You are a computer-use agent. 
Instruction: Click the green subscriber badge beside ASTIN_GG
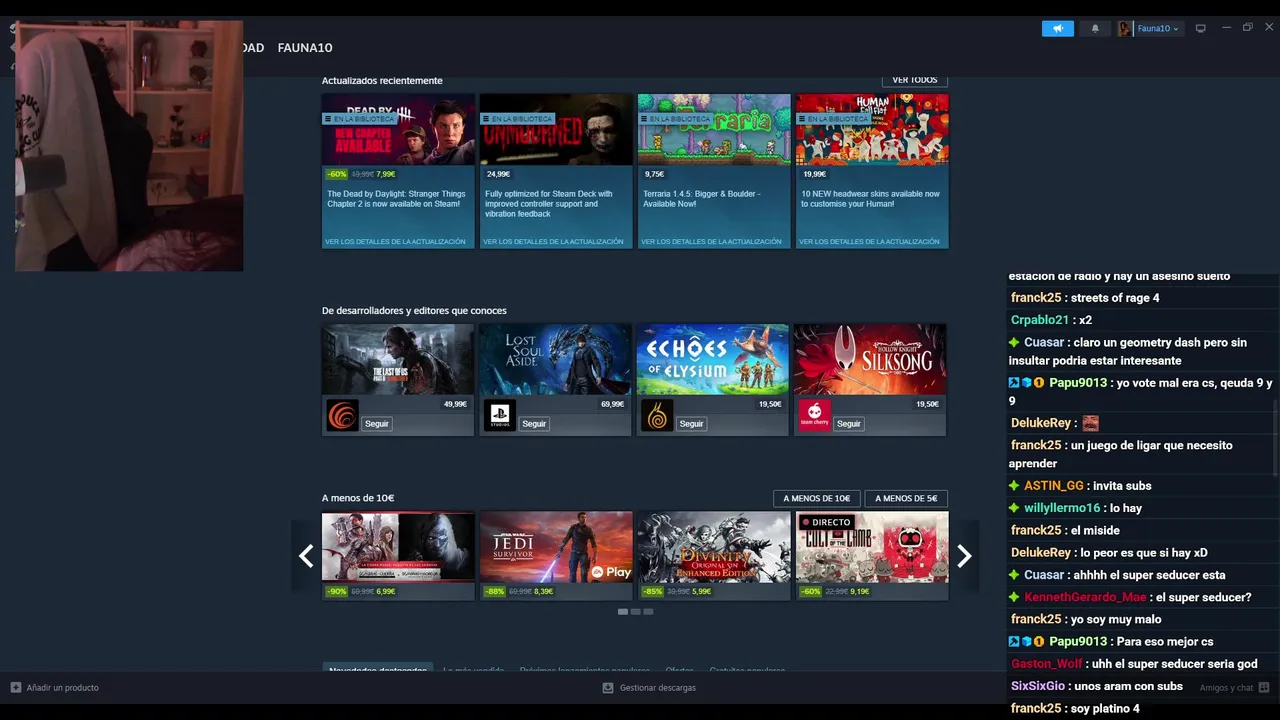[x=1015, y=486]
